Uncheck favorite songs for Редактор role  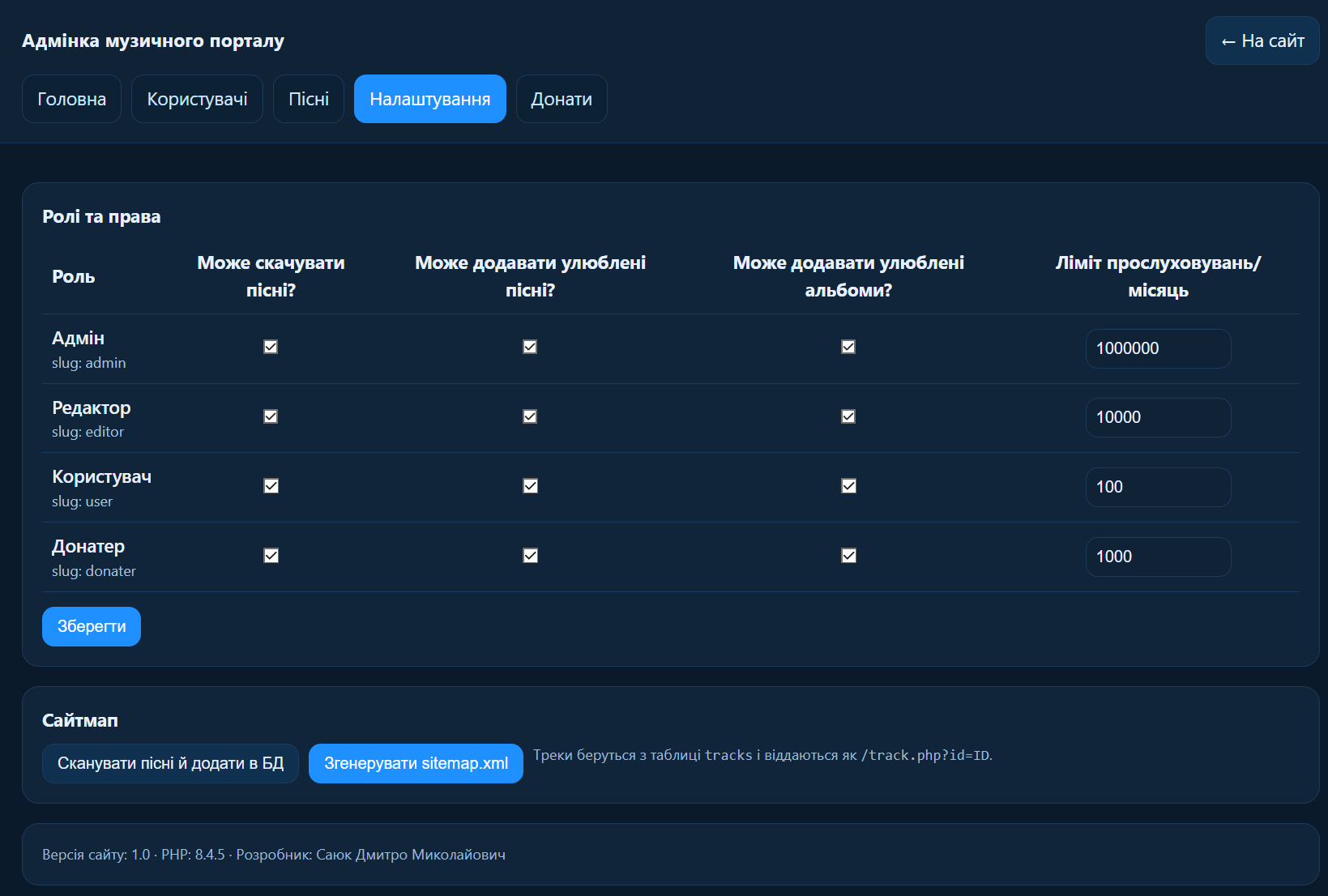tap(530, 416)
